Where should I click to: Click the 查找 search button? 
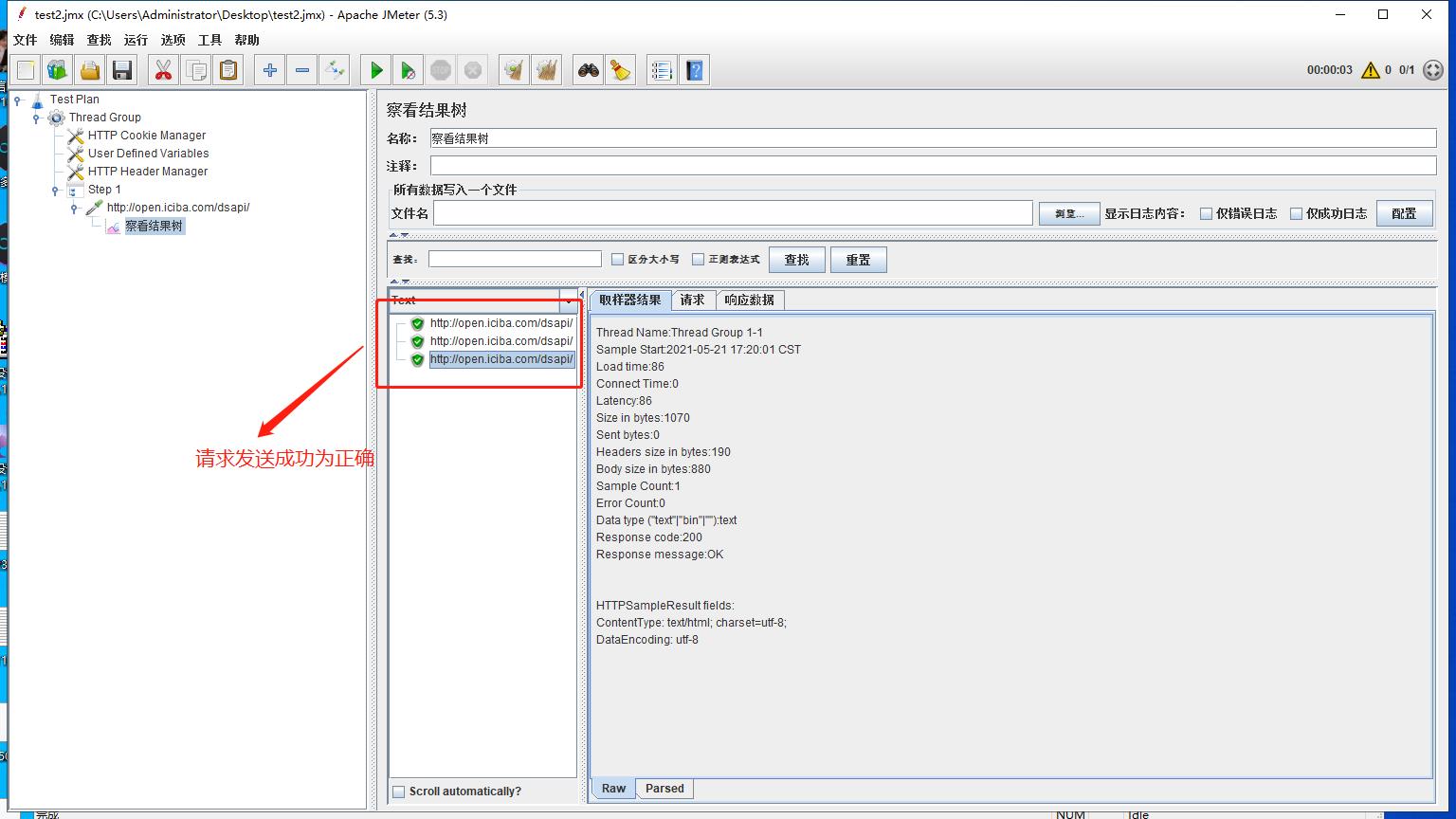pyautogui.click(x=796, y=260)
